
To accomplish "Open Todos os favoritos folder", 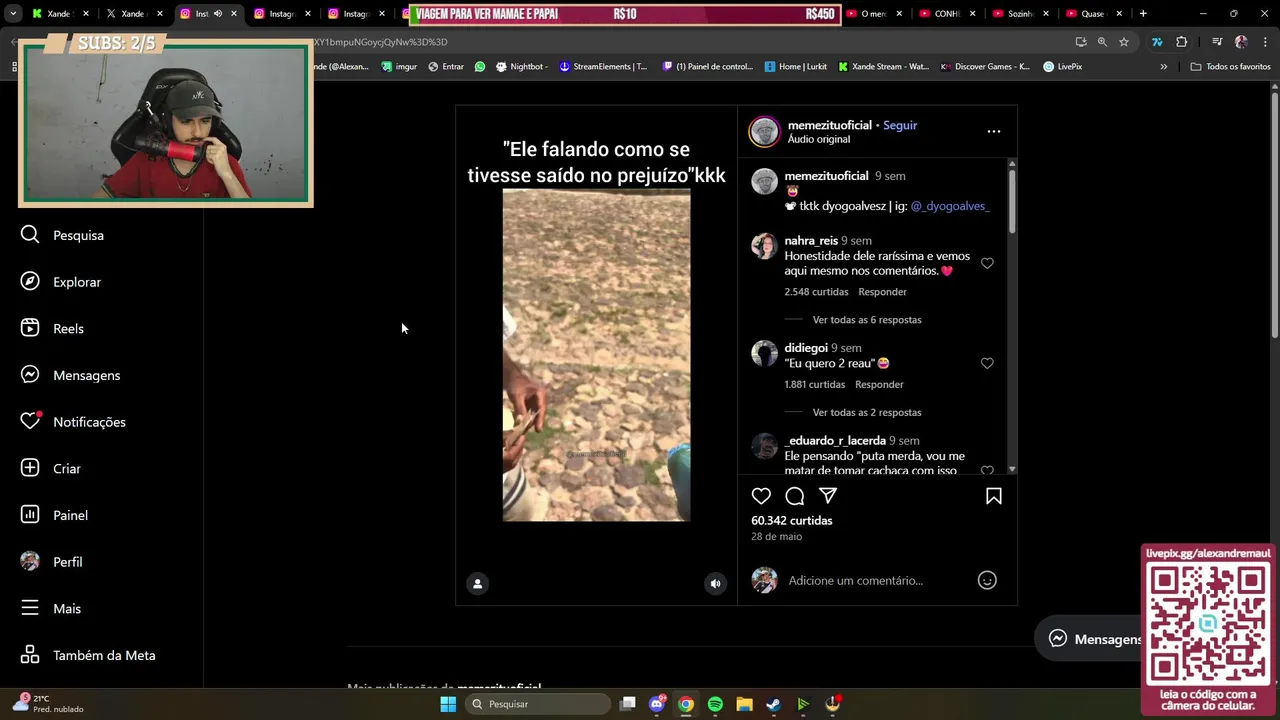I will click(1230, 67).
